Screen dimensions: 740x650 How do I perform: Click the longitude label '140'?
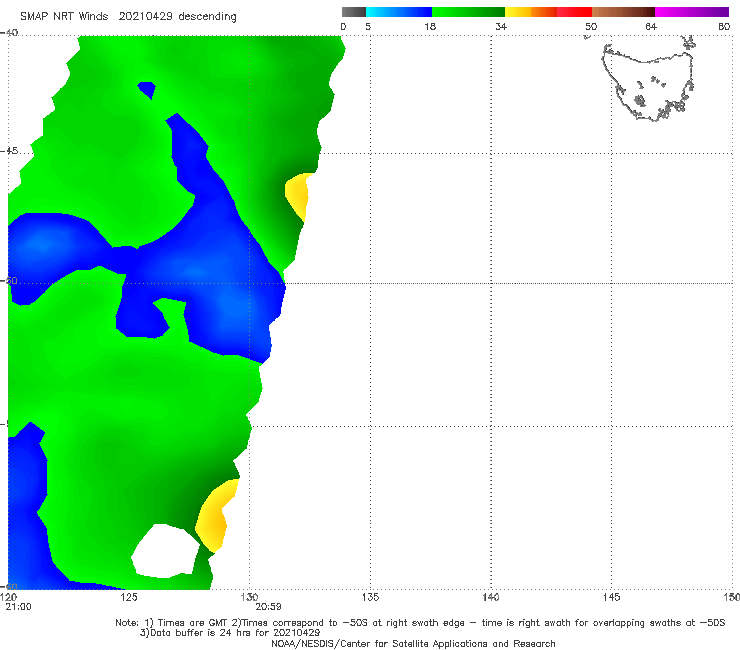click(491, 598)
